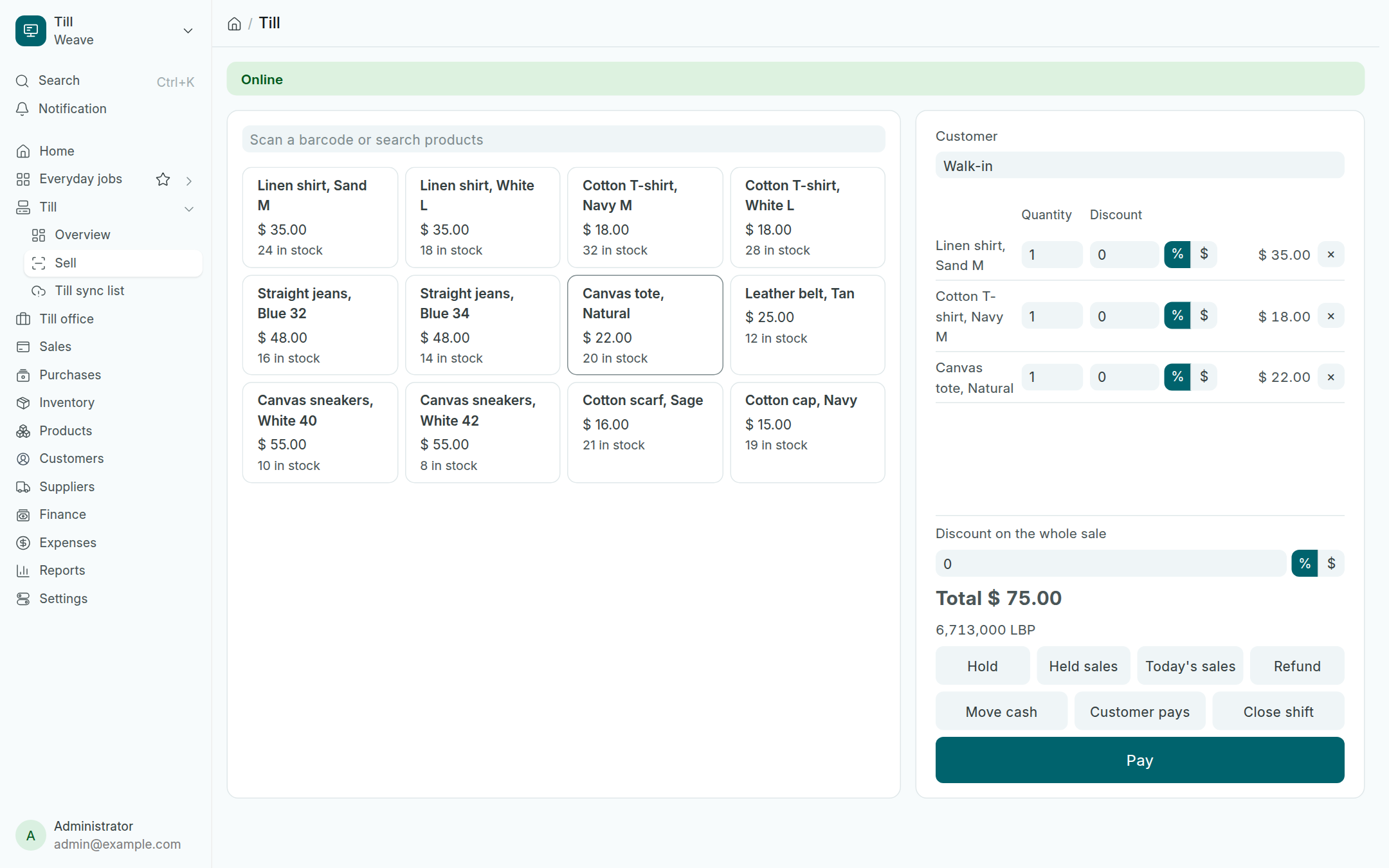The height and width of the screenshot is (868, 1389).
Task: Click the Refund button
Action: click(x=1297, y=666)
